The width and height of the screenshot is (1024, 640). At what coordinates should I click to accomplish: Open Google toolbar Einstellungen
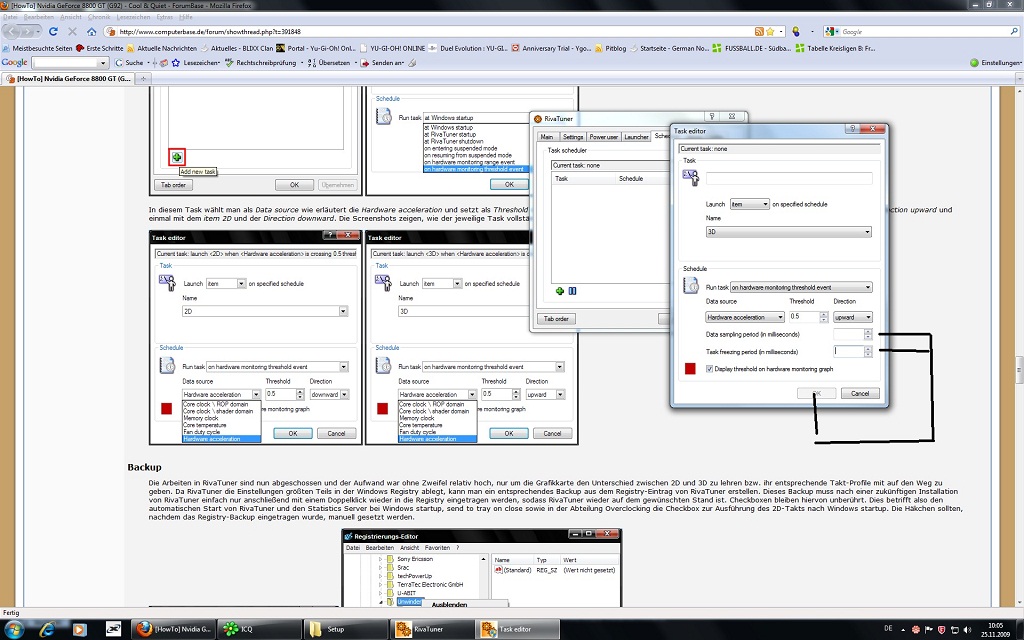tap(995, 63)
